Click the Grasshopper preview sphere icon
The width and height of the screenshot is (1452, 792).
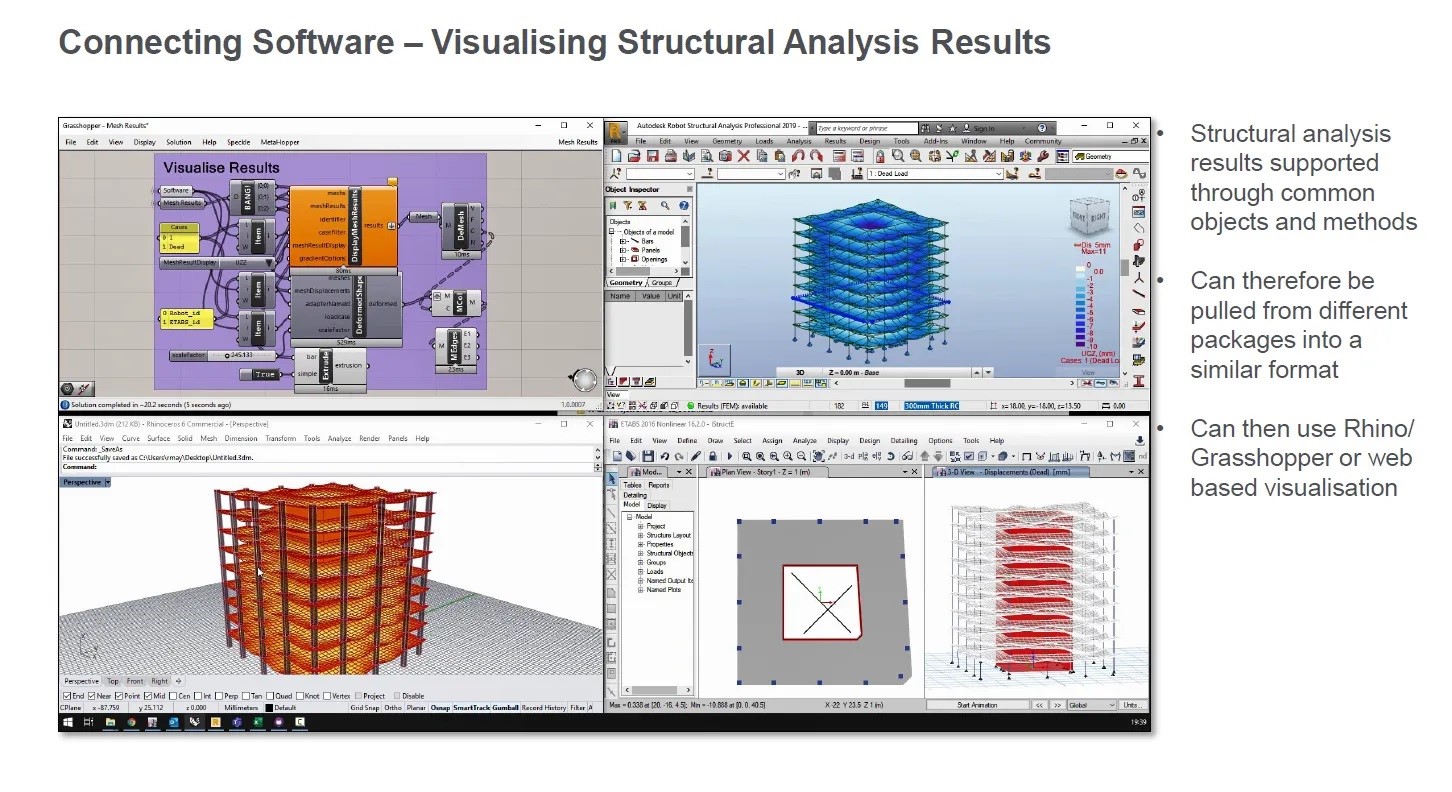[x=583, y=379]
